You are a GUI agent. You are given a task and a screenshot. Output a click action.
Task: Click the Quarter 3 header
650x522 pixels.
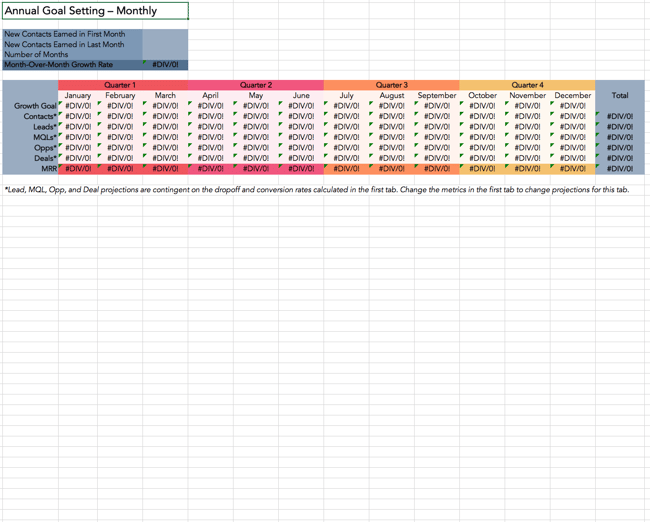pyautogui.click(x=391, y=85)
